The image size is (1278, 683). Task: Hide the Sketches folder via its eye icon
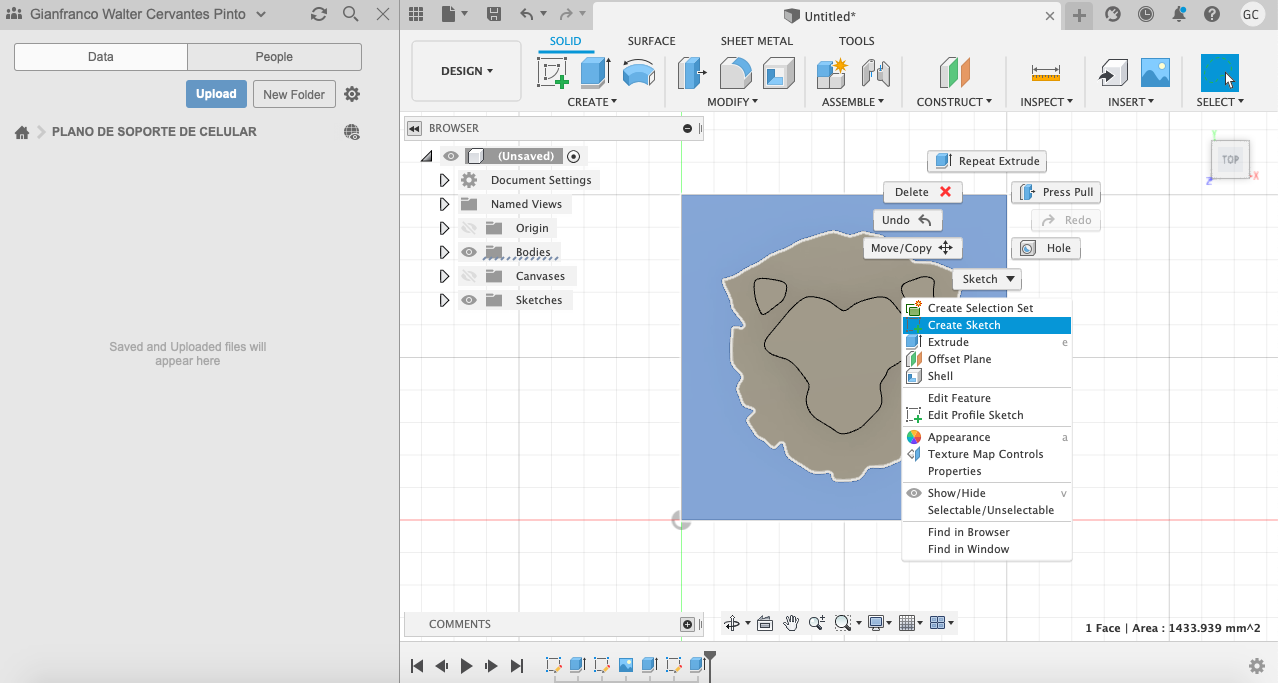(468, 300)
